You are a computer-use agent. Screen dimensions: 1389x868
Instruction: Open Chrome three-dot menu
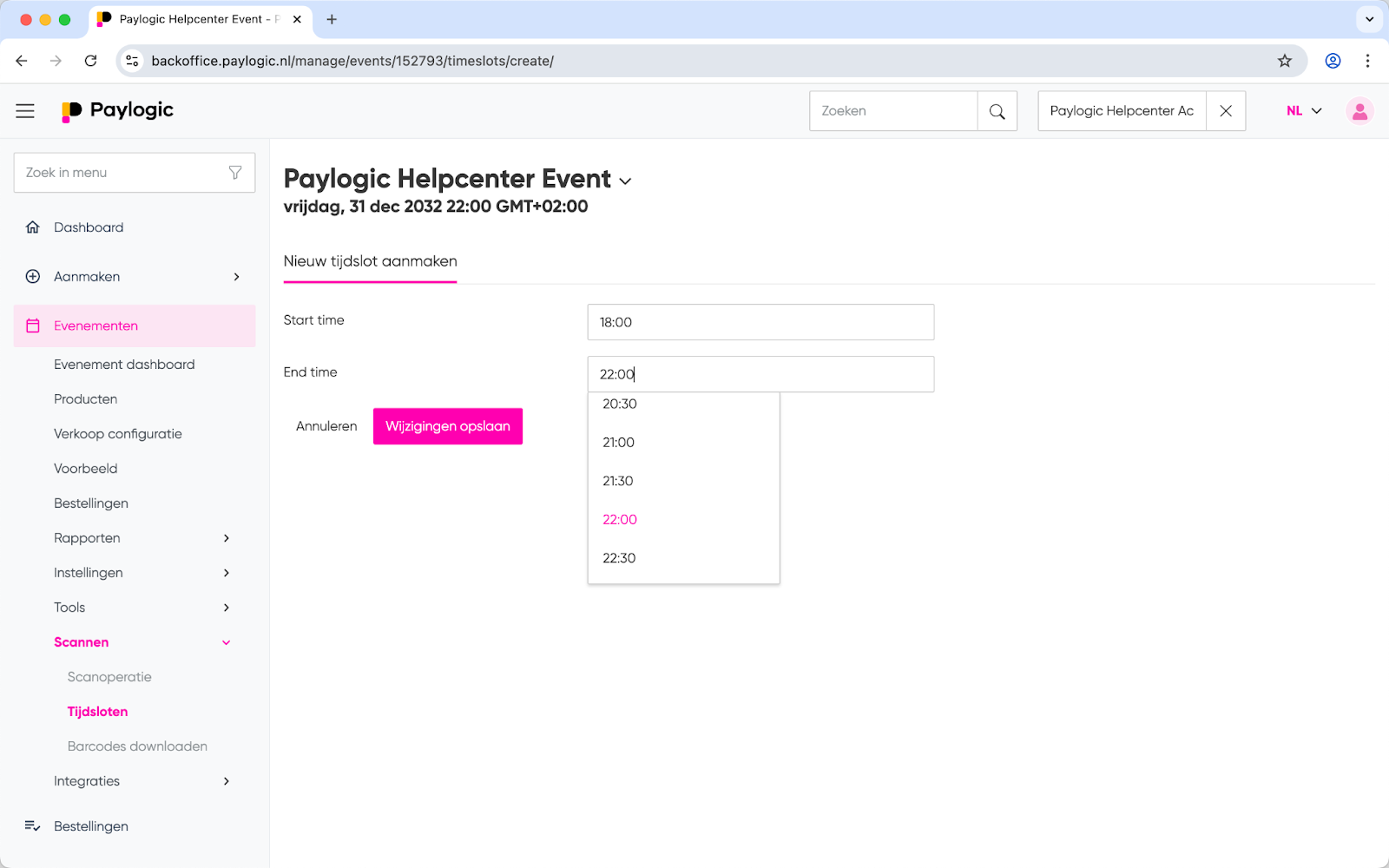[x=1367, y=61]
